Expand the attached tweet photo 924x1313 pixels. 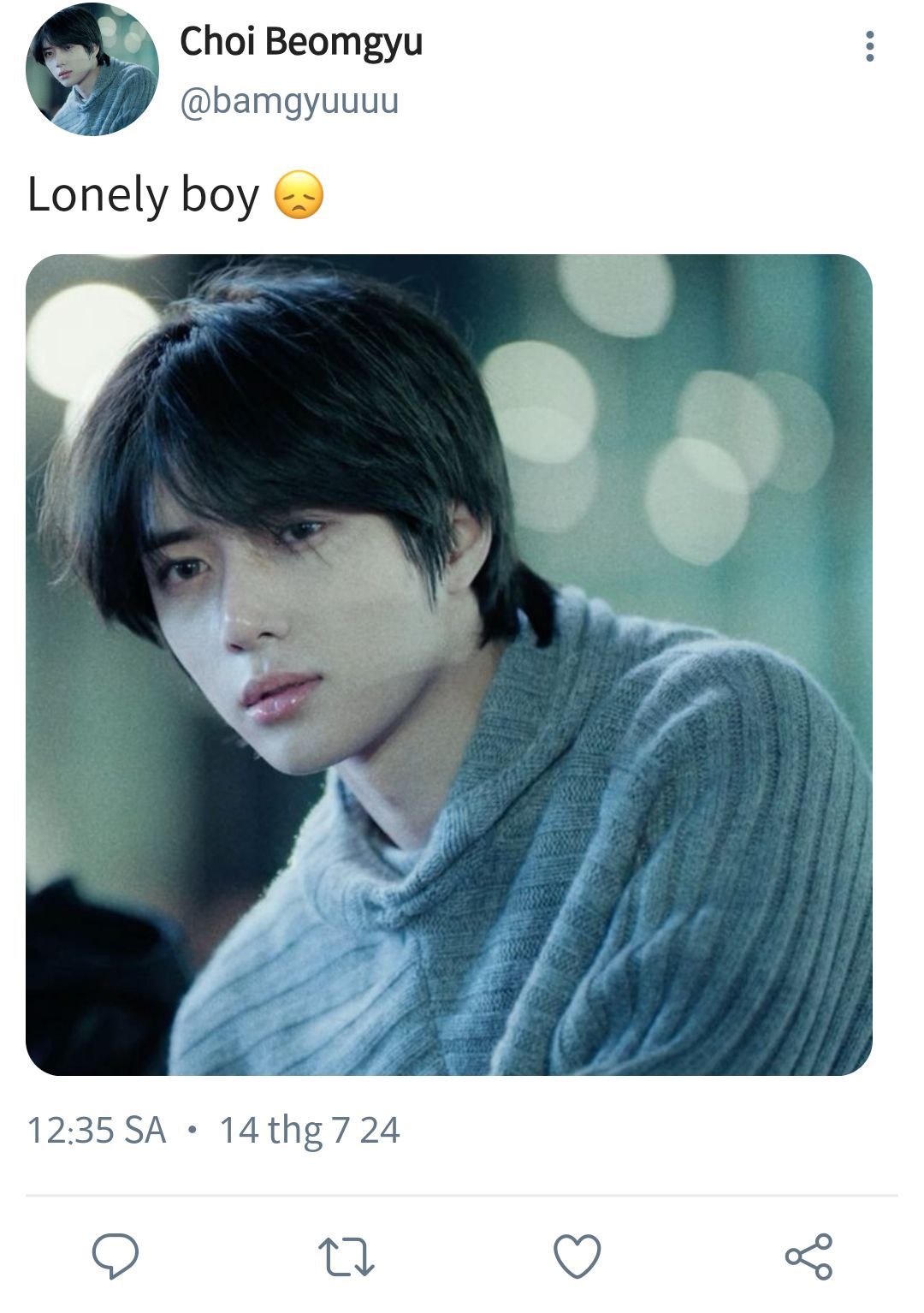[x=449, y=664]
